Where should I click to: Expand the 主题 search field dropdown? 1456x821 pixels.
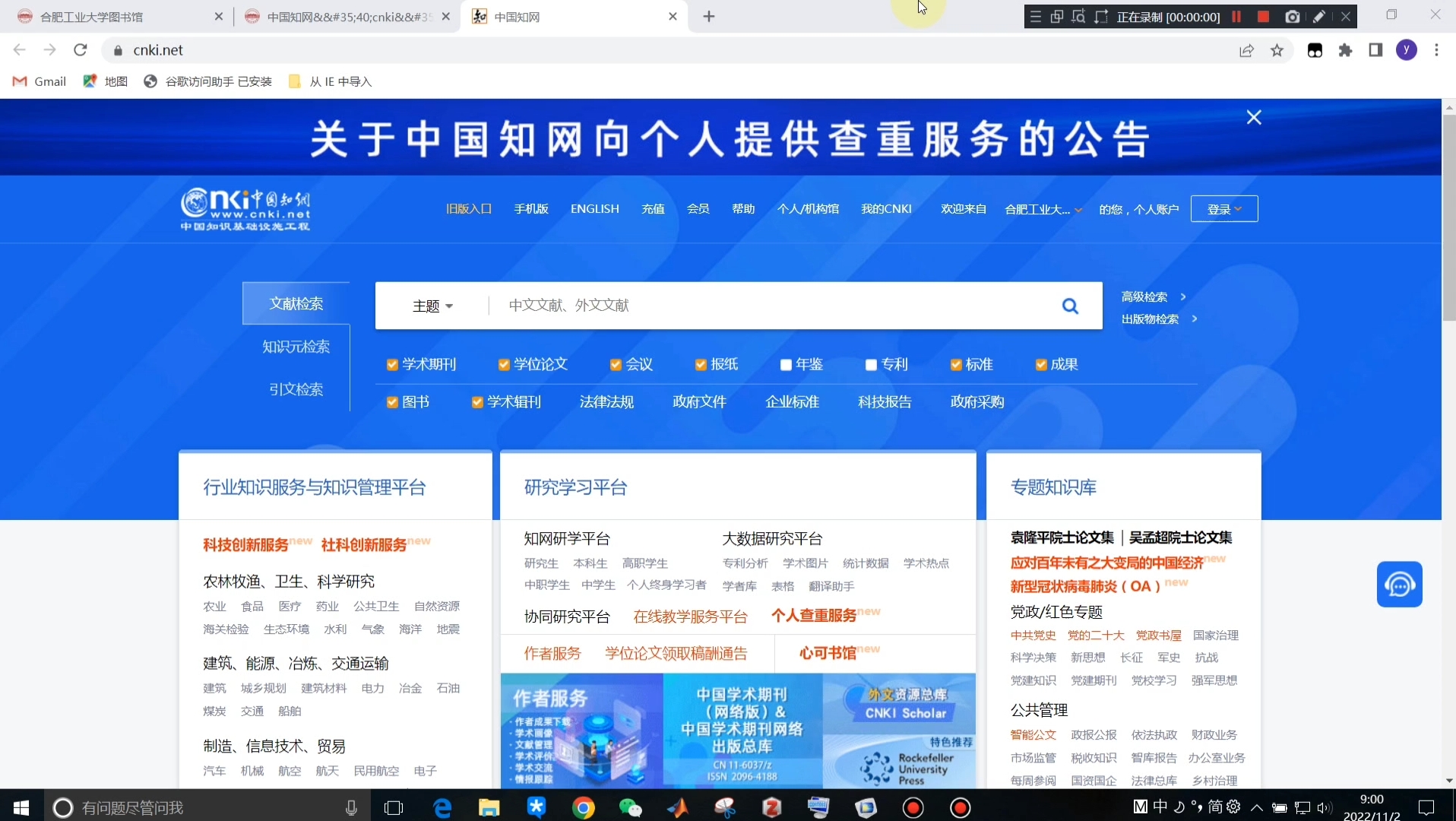pos(433,306)
